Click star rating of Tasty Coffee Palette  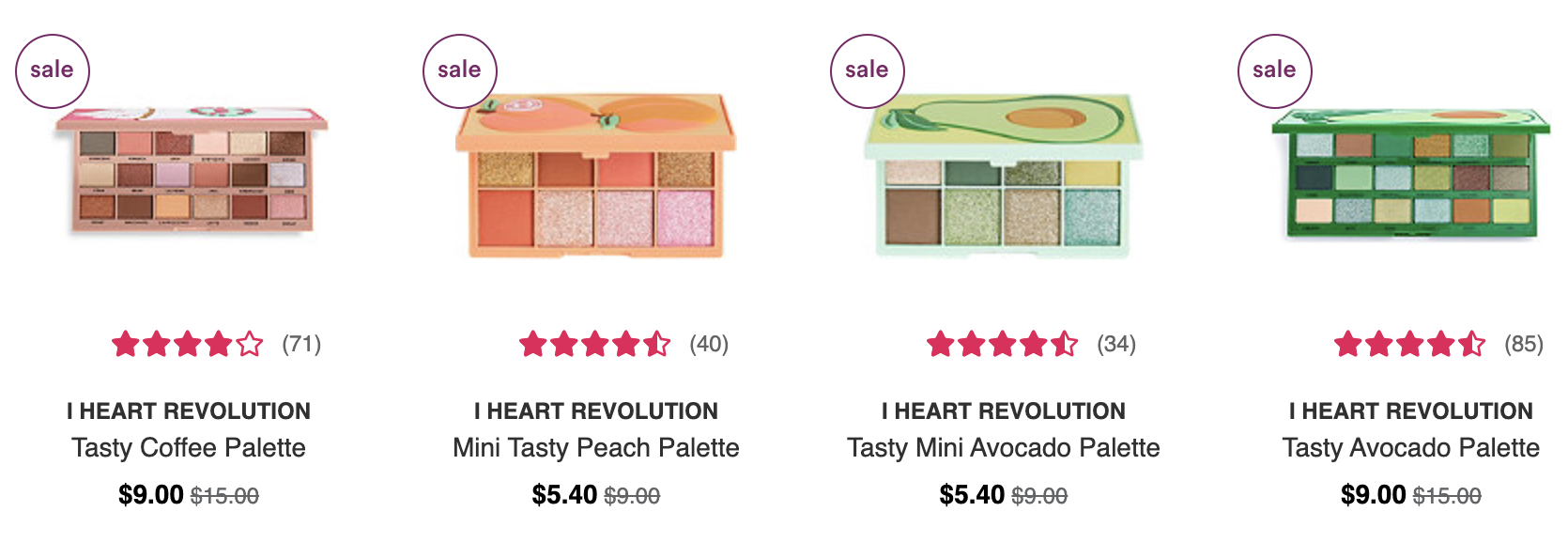tap(188, 344)
